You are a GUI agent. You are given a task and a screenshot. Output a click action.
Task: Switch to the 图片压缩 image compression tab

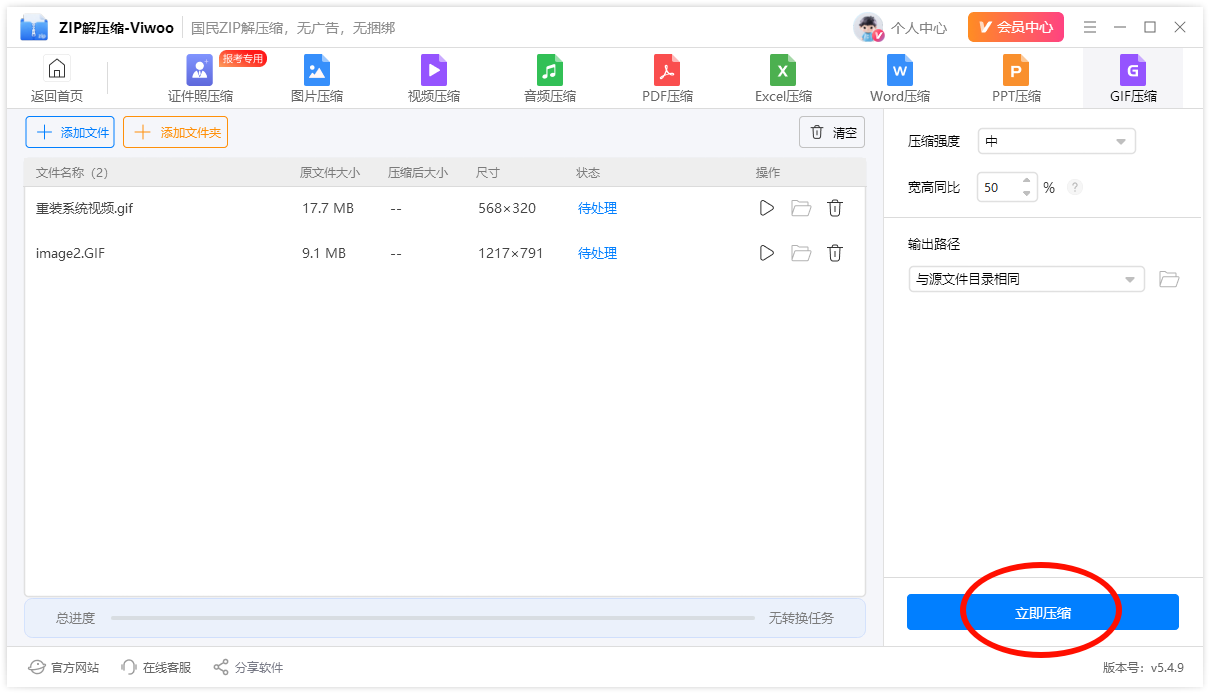pos(317,79)
